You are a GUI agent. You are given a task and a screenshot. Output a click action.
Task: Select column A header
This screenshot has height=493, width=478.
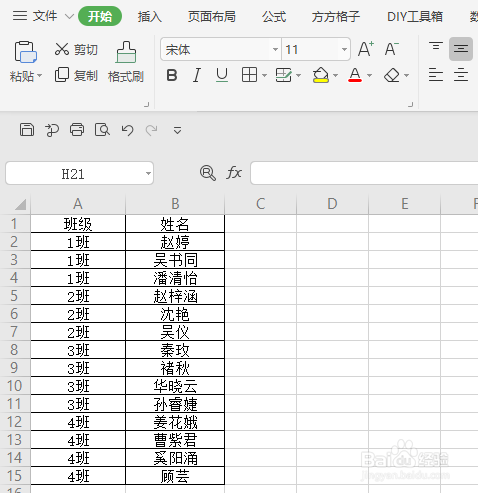pyautogui.click(x=78, y=204)
